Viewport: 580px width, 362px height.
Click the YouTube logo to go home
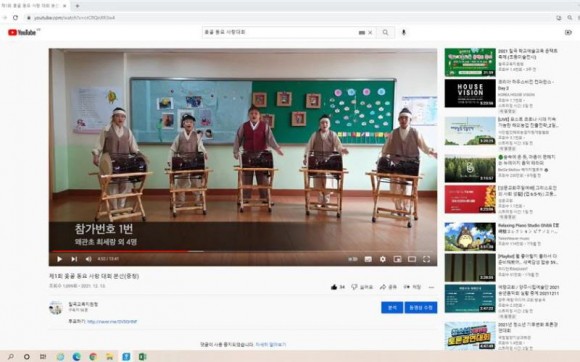22,33
